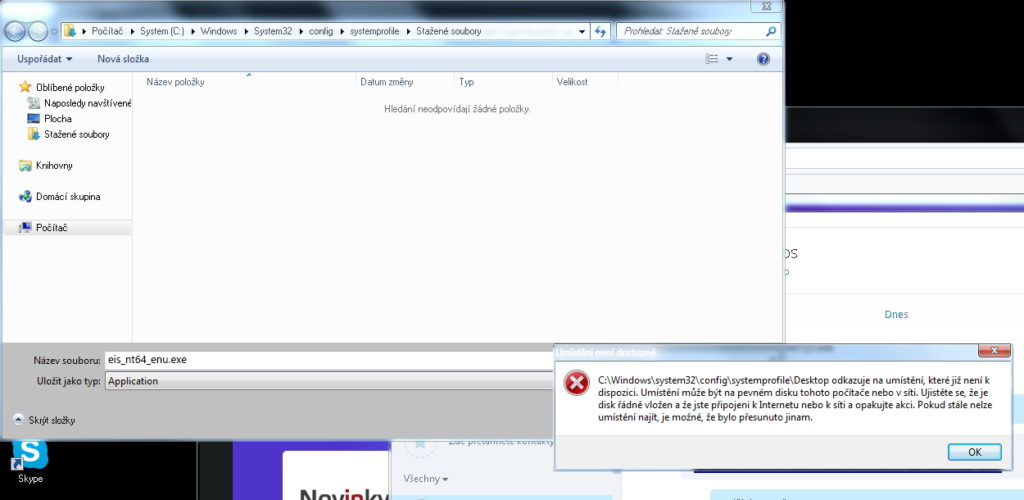The height and width of the screenshot is (500, 1024).
Task: Click the Prohledat: Stažené soubory search field
Action: coord(691,31)
